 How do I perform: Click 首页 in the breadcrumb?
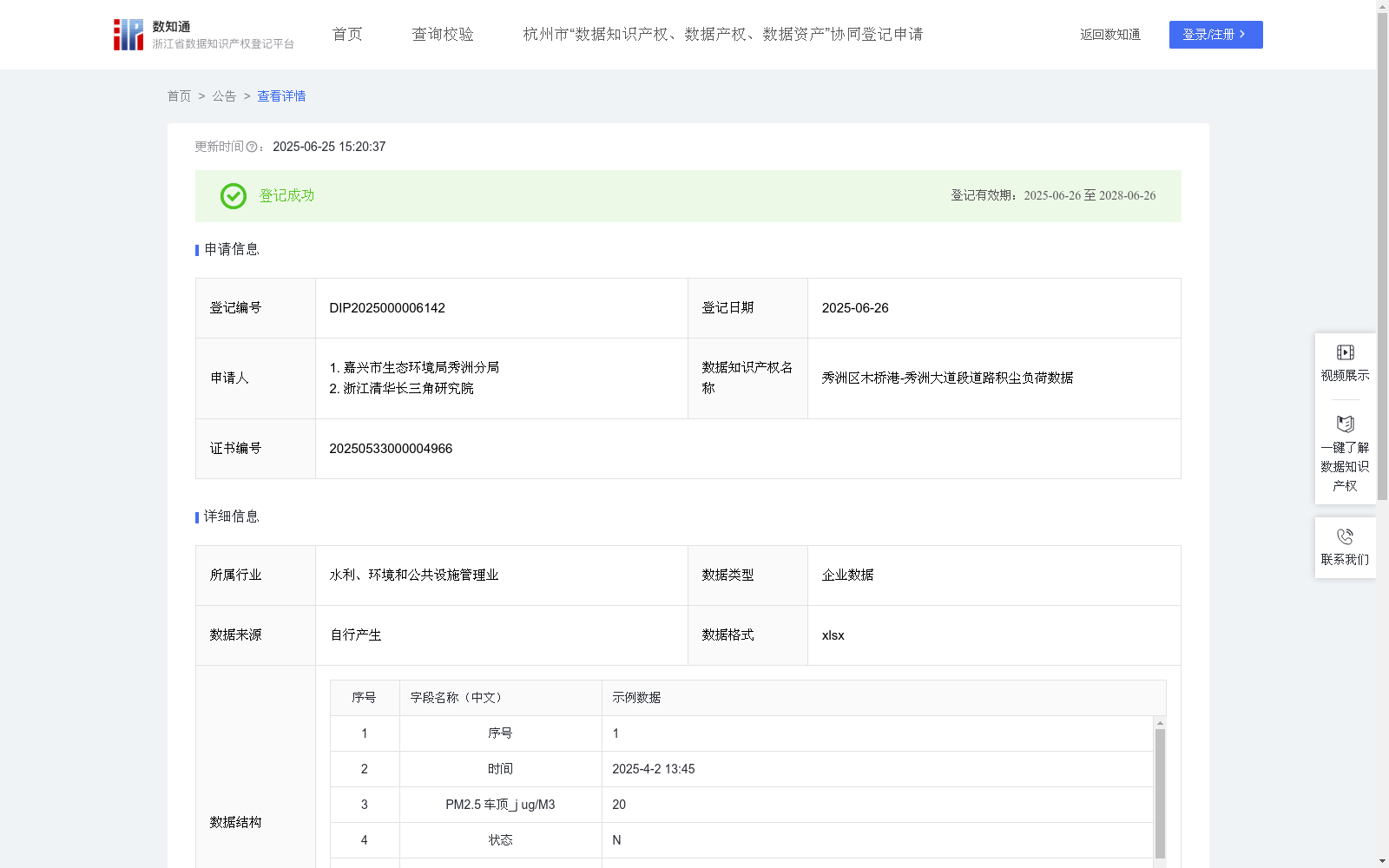tap(179, 96)
